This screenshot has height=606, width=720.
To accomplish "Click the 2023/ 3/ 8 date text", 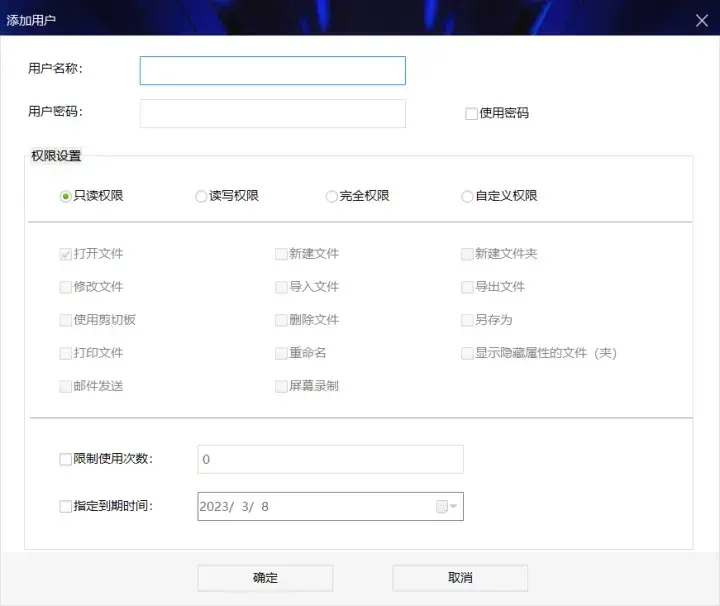I will pos(234,506).
